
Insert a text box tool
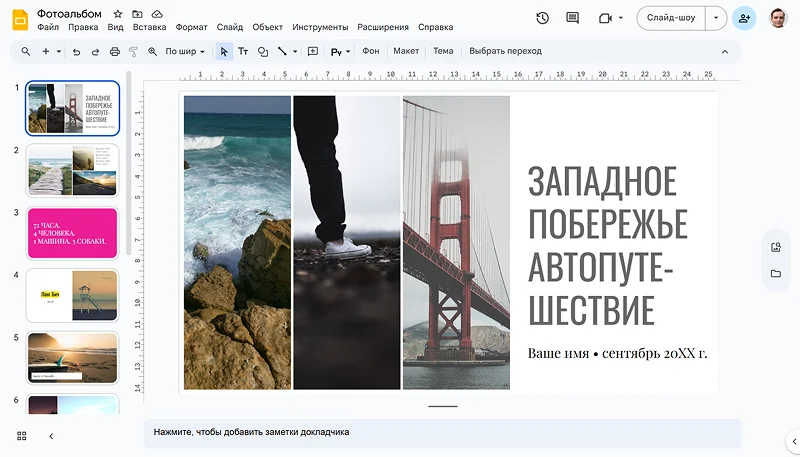(x=243, y=52)
